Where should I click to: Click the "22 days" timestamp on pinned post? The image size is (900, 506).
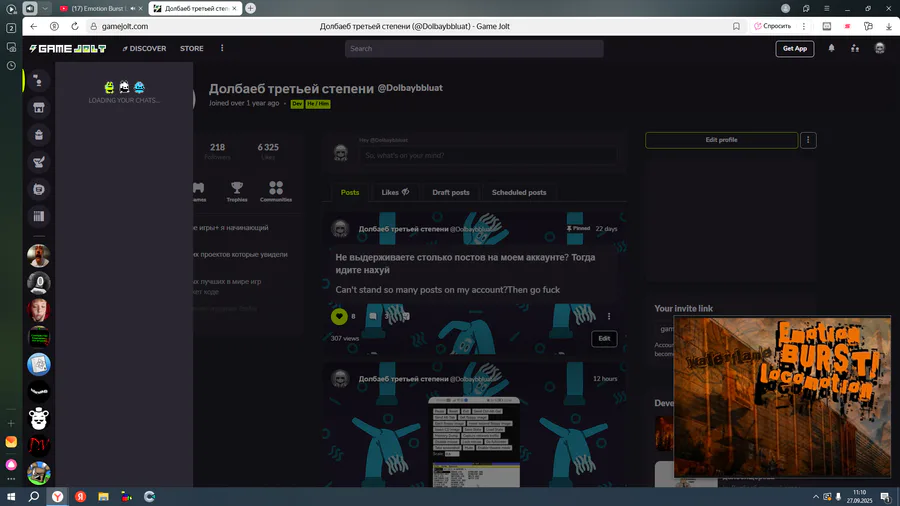(x=606, y=229)
